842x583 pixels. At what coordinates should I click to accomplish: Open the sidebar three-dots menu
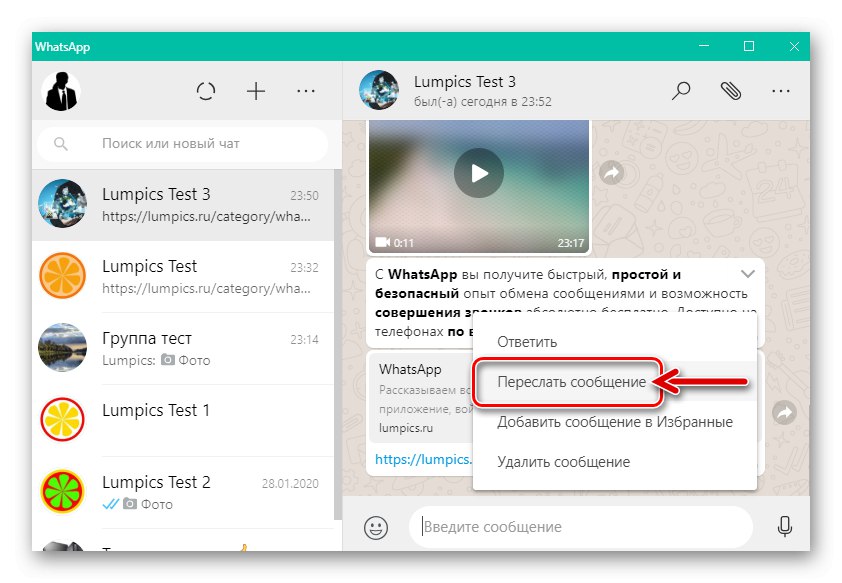[x=306, y=91]
